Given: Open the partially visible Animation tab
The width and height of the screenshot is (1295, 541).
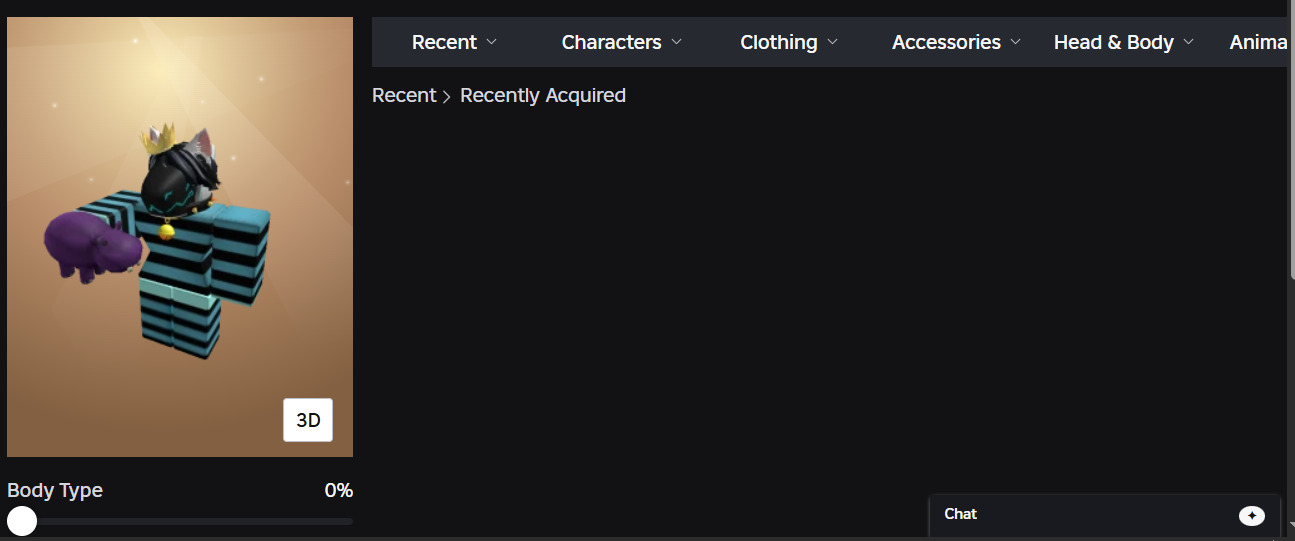Looking at the screenshot, I should (1258, 42).
